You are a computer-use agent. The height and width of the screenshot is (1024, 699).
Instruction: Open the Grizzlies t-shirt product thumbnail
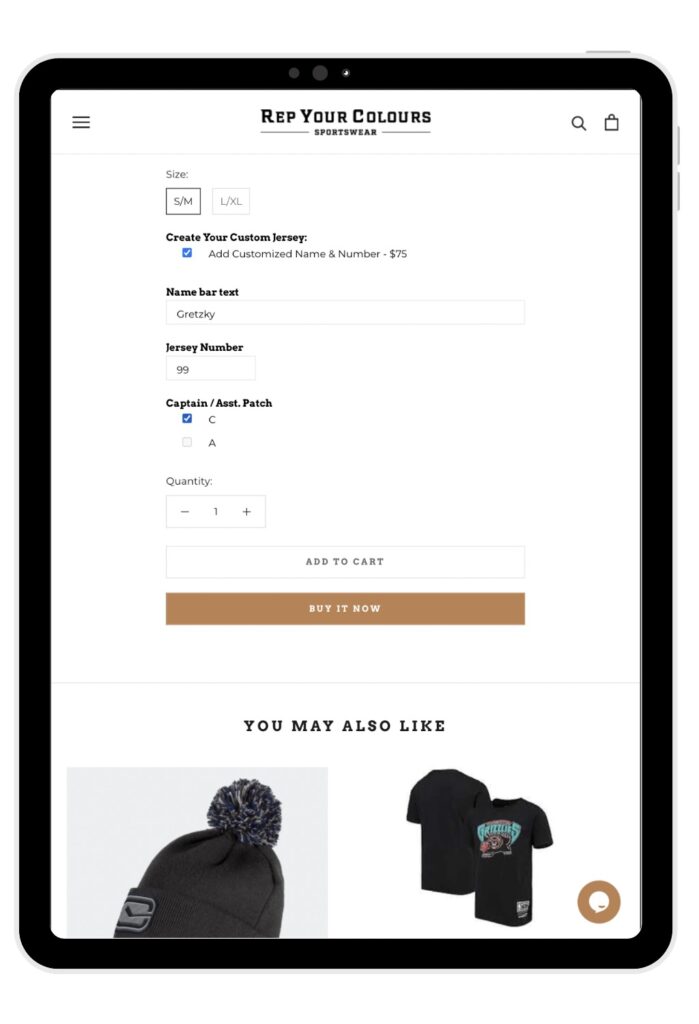480,848
